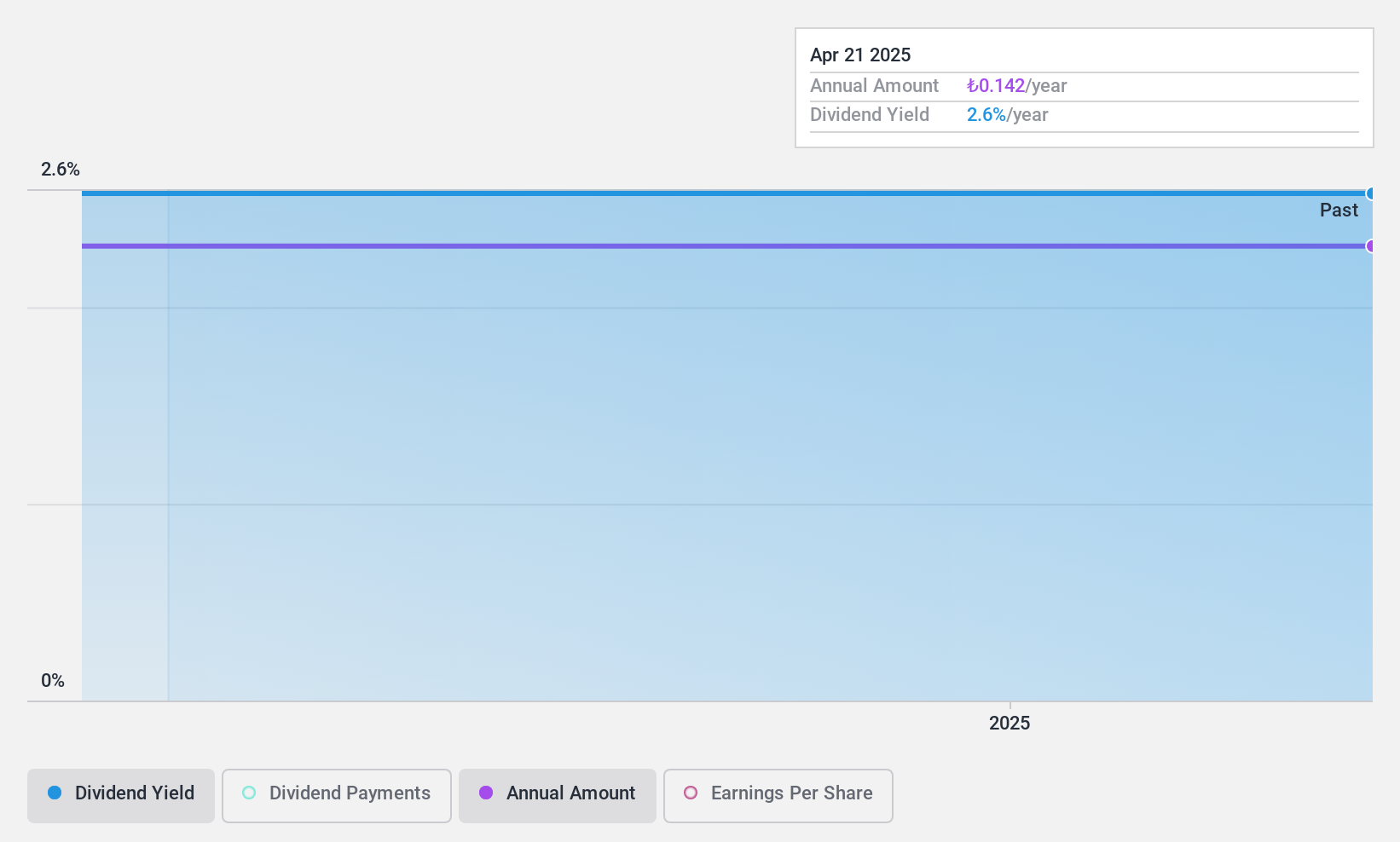1400x842 pixels.
Task: Select the purple annual amount endpoint marker
Action: [1370, 246]
